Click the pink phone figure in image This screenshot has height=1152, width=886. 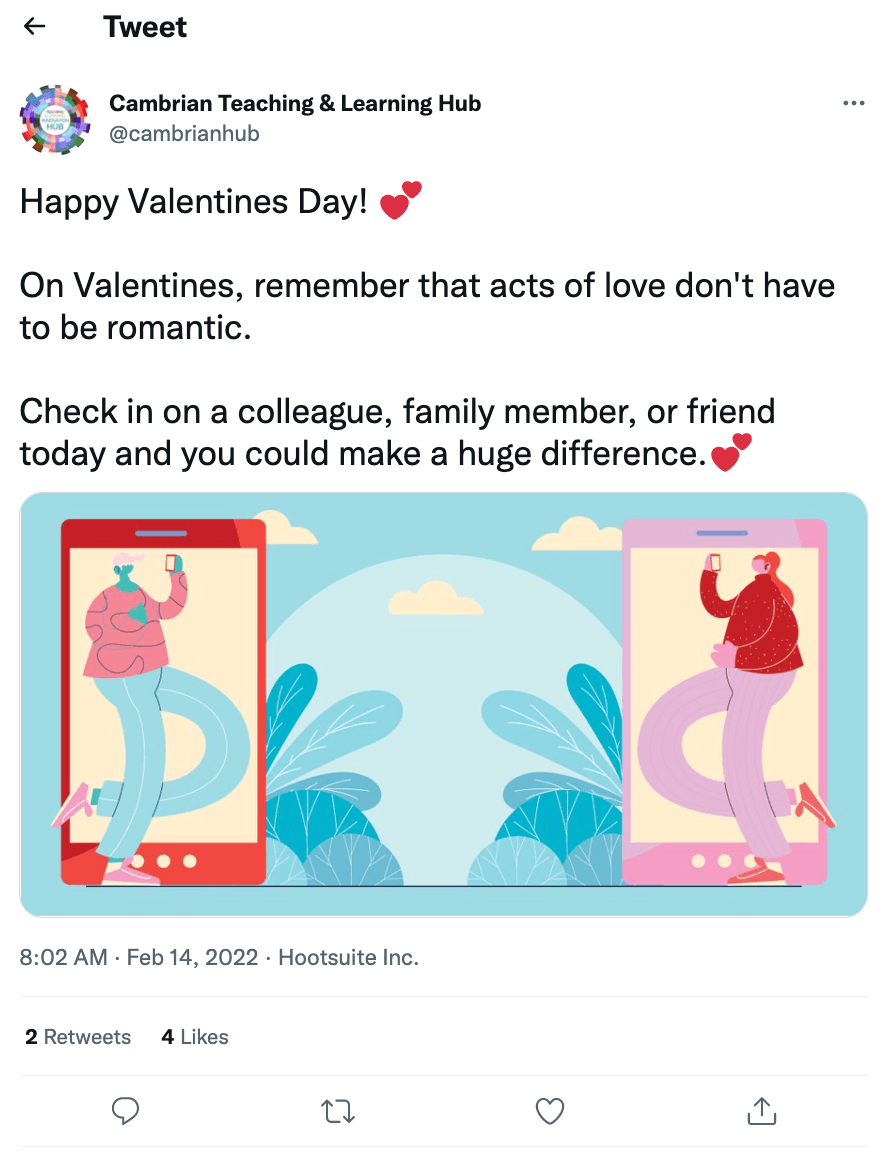pyautogui.click(x=724, y=702)
